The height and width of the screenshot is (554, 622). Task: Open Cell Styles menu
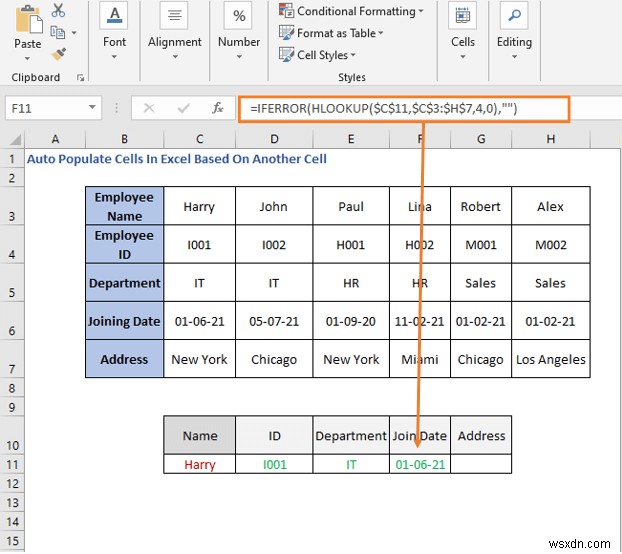click(317, 55)
